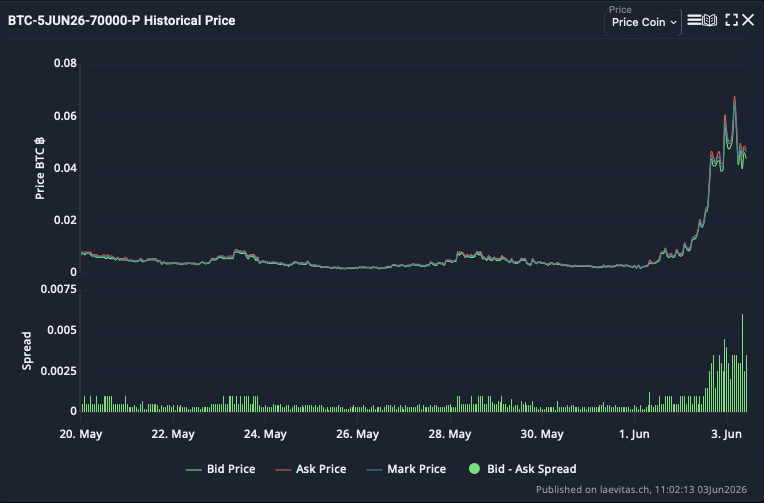Expand chart to fullscreen
Image resolution: width=764 pixels, height=503 pixels.
click(x=731, y=20)
